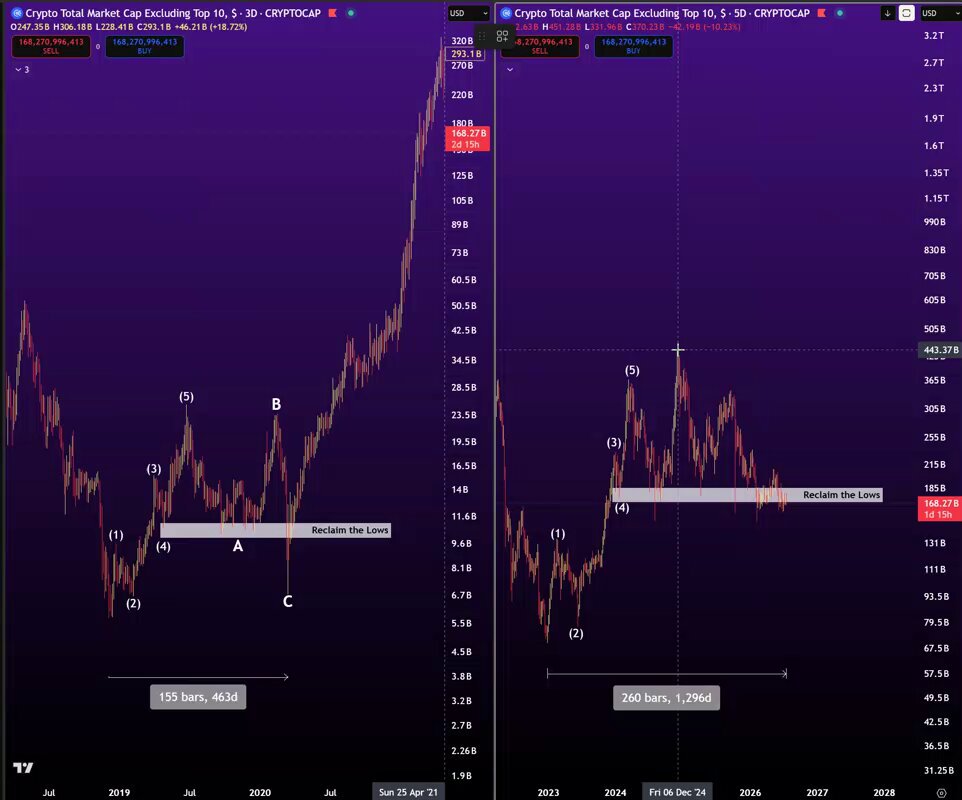Click the 'Sun 25 Apr '21' date label on the time axis
This screenshot has width=962, height=800.
pyautogui.click(x=409, y=792)
